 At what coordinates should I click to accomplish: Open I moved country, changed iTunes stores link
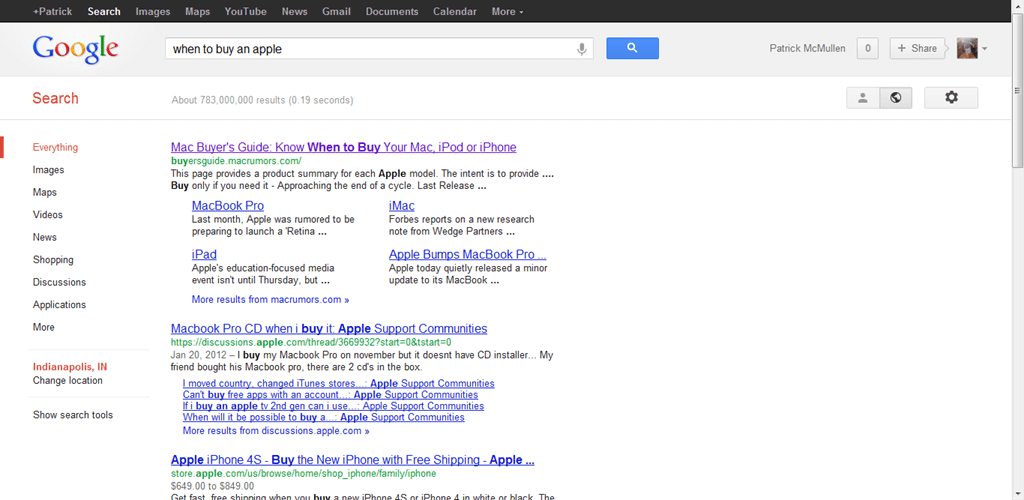pos(338,384)
